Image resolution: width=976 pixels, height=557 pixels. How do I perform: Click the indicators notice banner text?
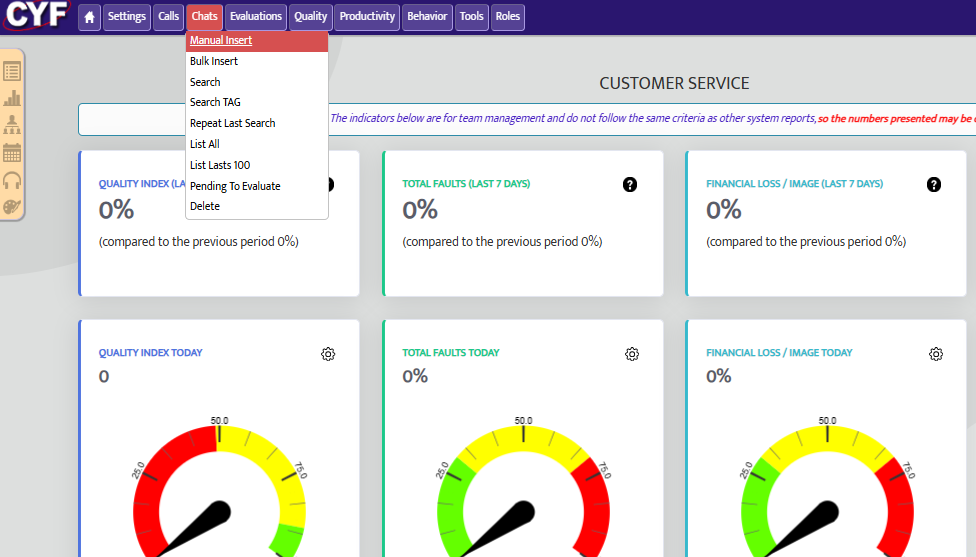[652, 118]
